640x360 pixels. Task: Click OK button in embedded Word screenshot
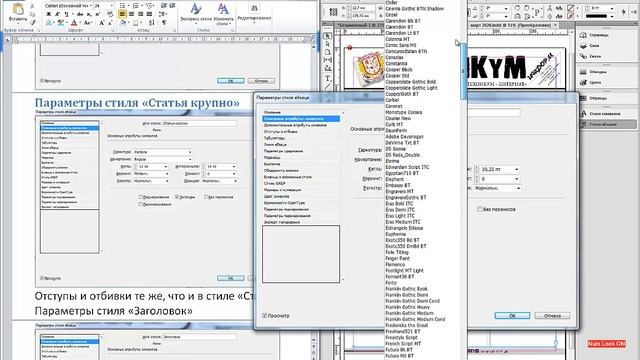coord(231,278)
